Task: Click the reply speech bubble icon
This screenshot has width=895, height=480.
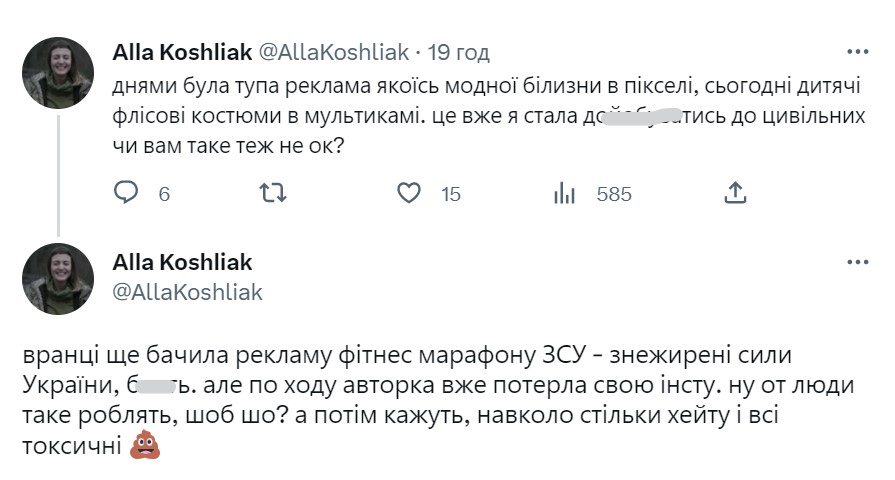Action: (126, 193)
